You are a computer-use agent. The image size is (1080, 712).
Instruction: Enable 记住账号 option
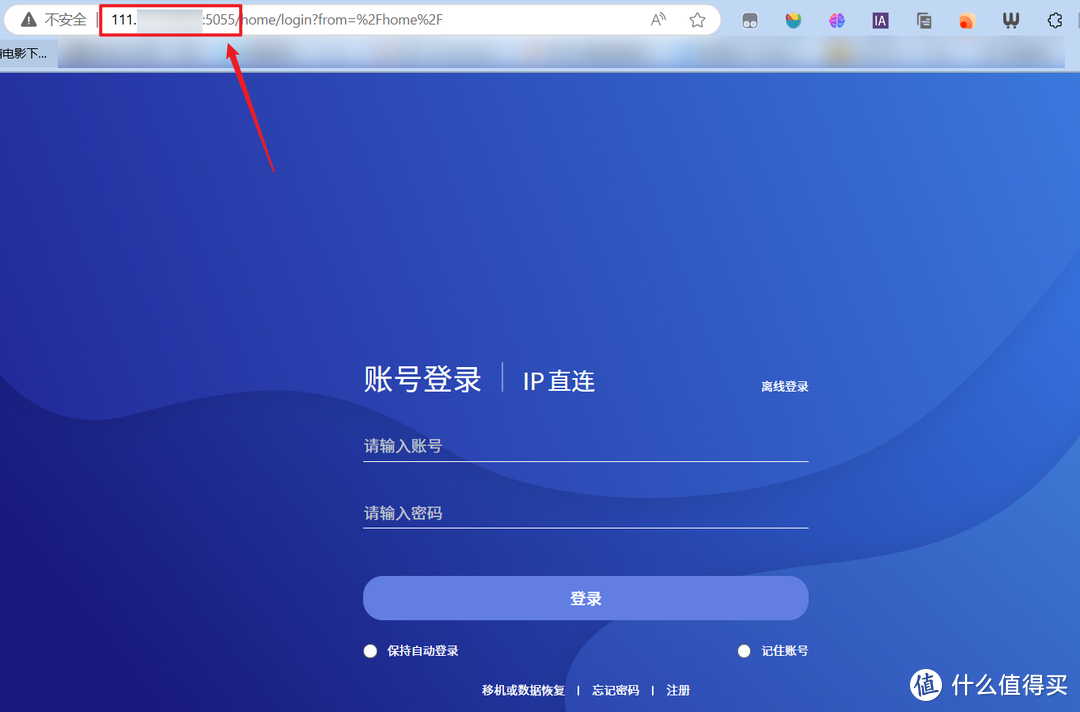[x=744, y=650]
